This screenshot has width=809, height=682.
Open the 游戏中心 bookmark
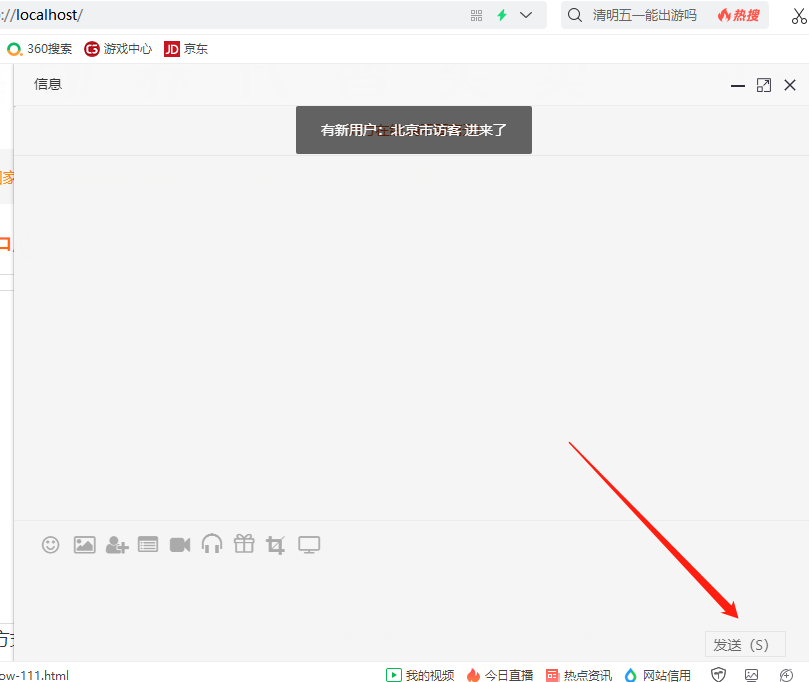(x=118, y=49)
